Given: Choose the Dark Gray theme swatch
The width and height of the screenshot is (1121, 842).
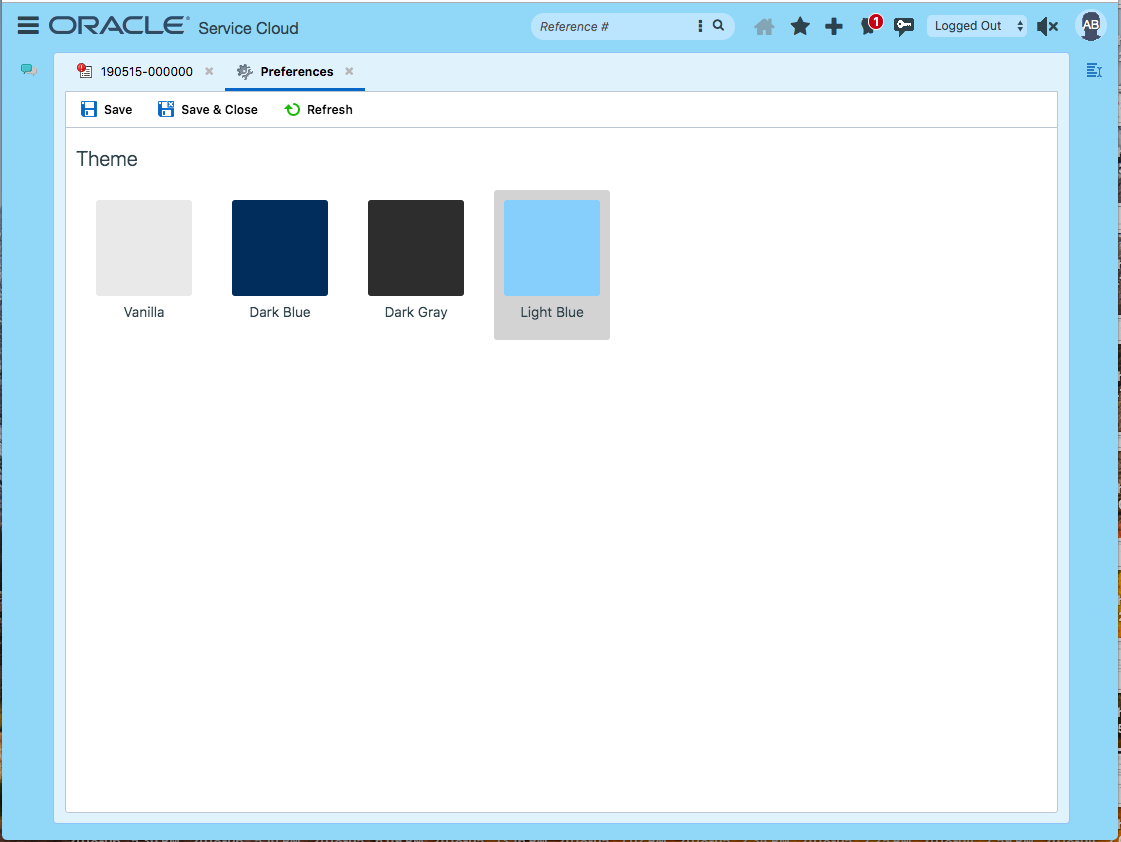Looking at the screenshot, I should [x=415, y=248].
